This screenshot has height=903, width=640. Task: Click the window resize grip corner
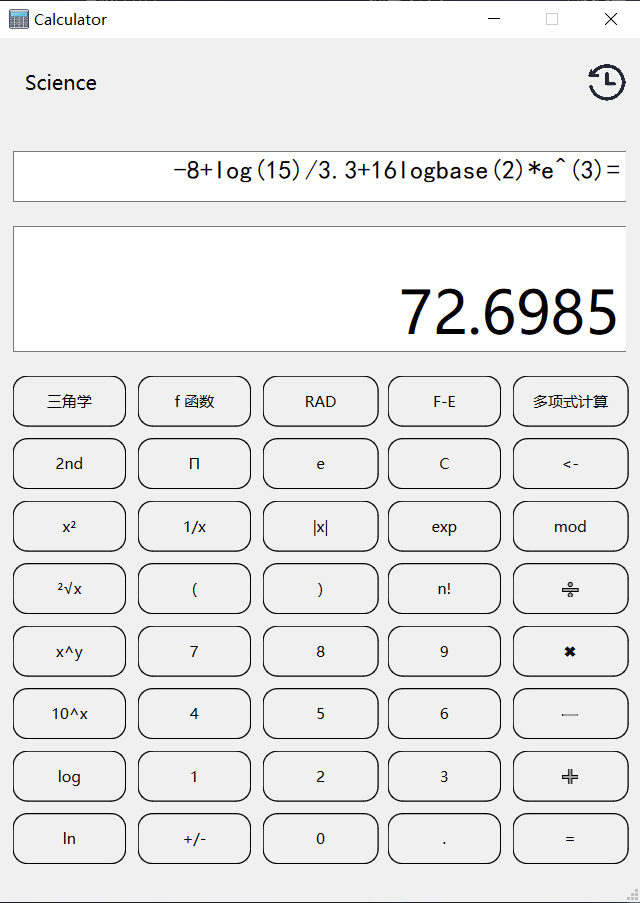pyautogui.click(x=632, y=895)
